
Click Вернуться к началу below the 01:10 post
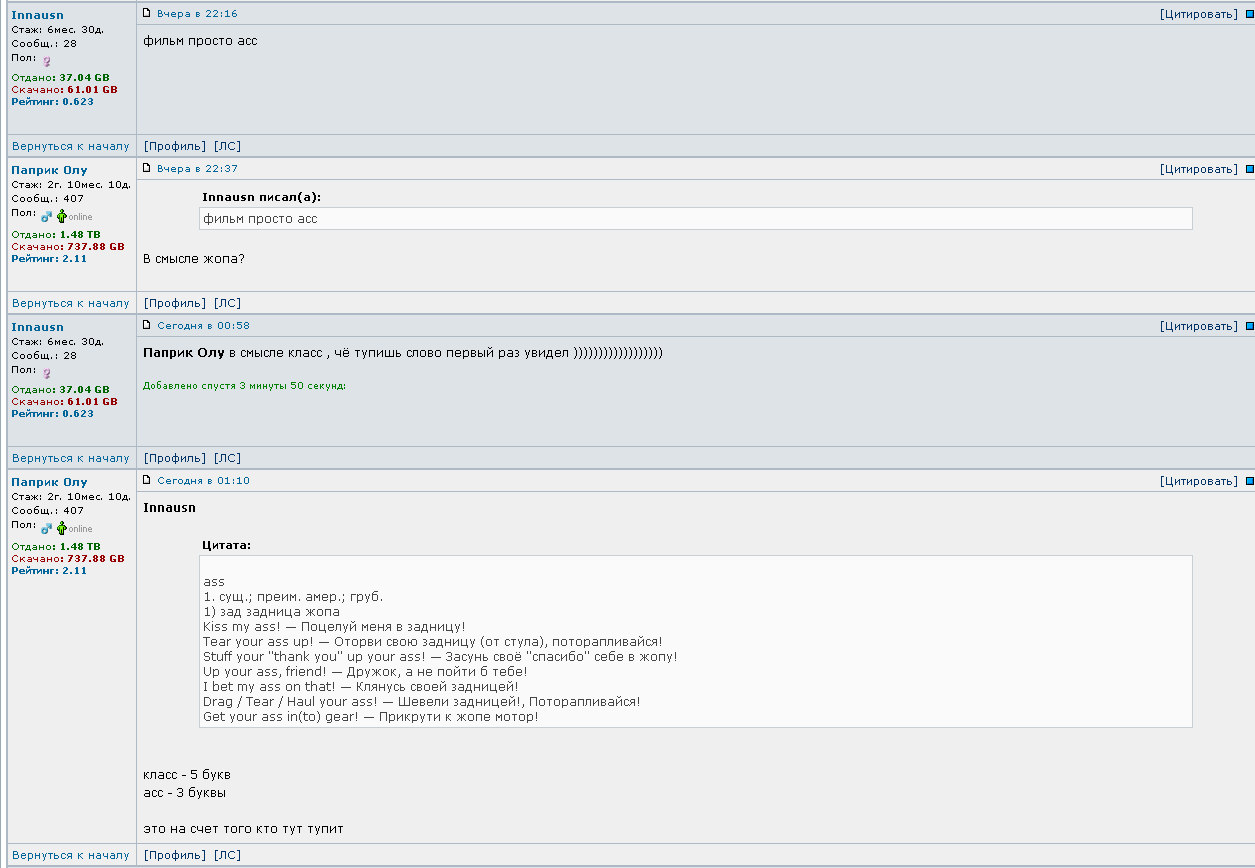71,855
